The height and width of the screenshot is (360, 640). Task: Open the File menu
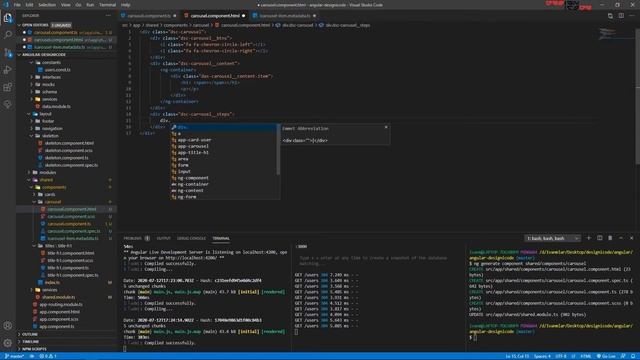17,5
